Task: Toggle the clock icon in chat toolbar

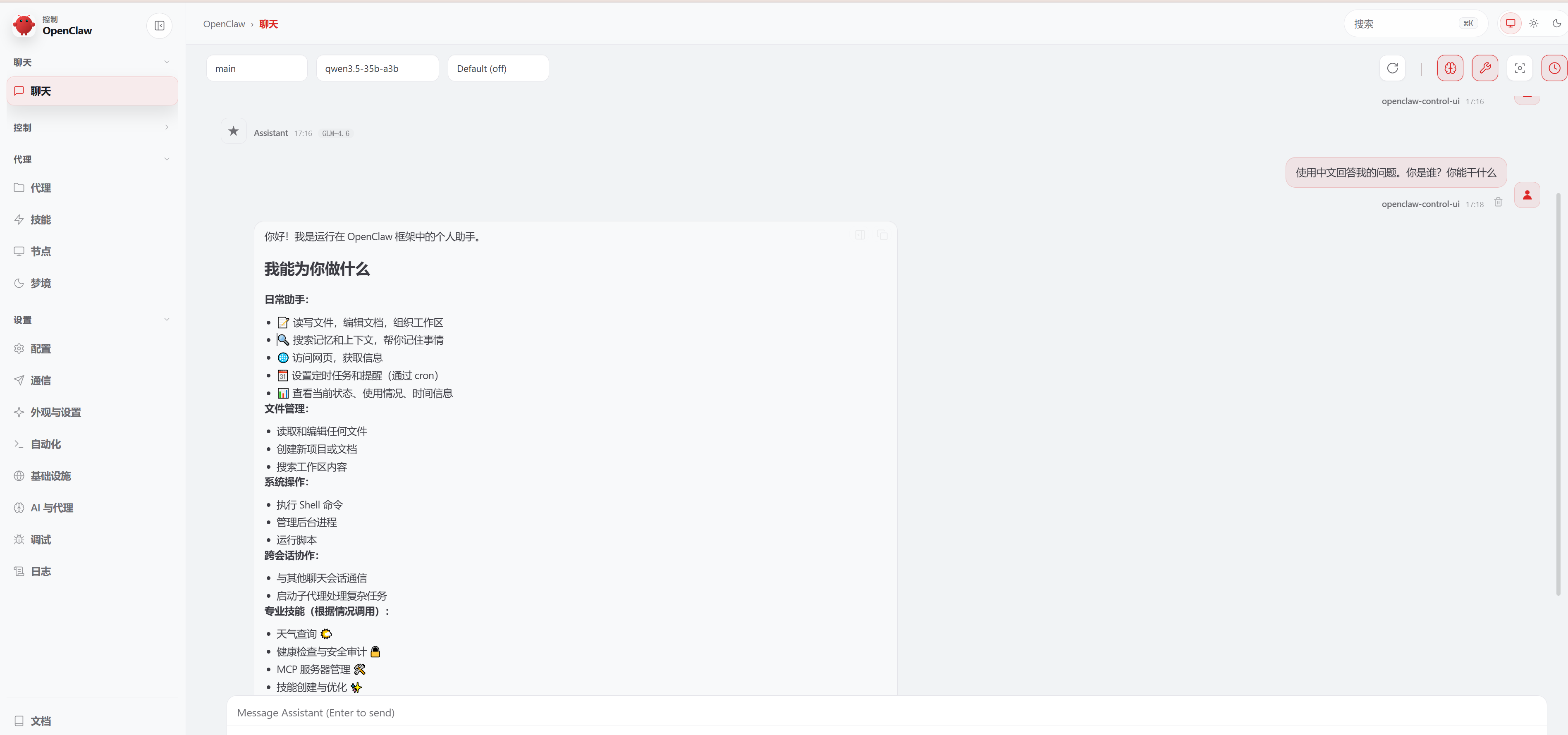Action: (x=1555, y=68)
